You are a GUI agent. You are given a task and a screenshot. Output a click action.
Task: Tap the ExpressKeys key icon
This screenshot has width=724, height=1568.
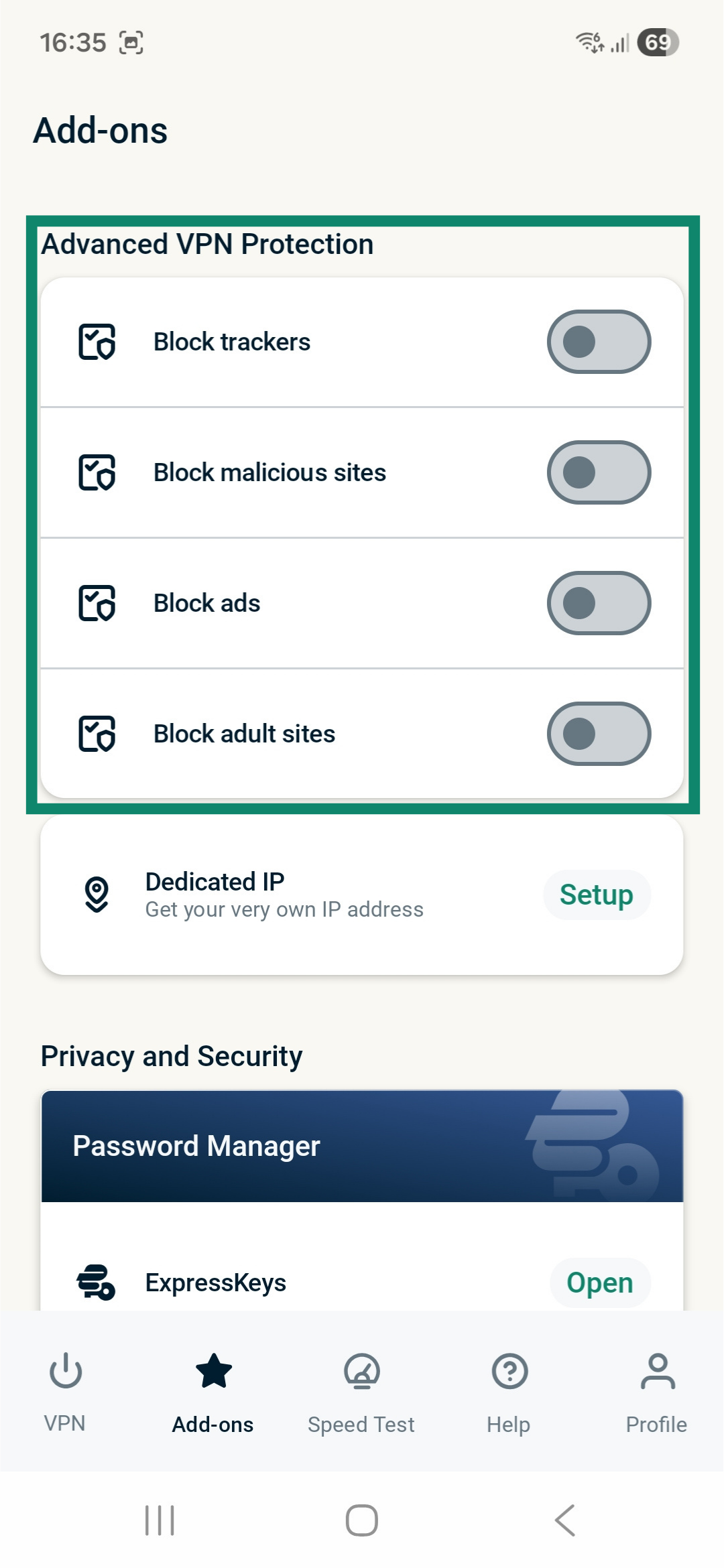click(x=95, y=1283)
